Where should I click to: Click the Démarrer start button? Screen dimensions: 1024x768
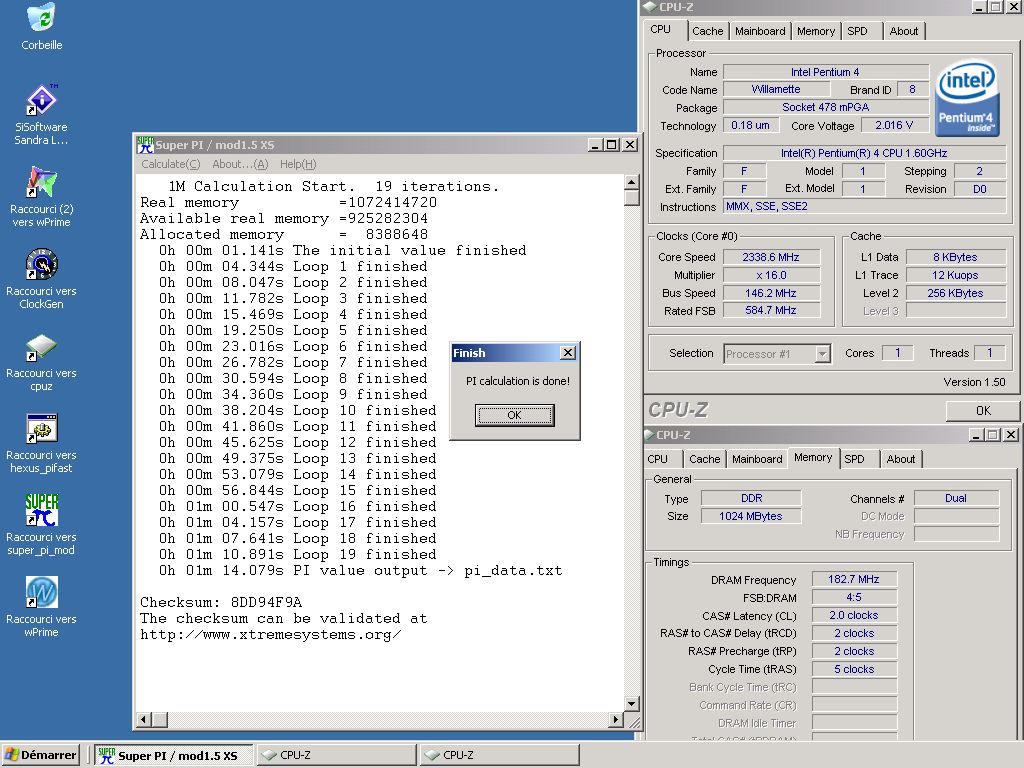click(40, 755)
